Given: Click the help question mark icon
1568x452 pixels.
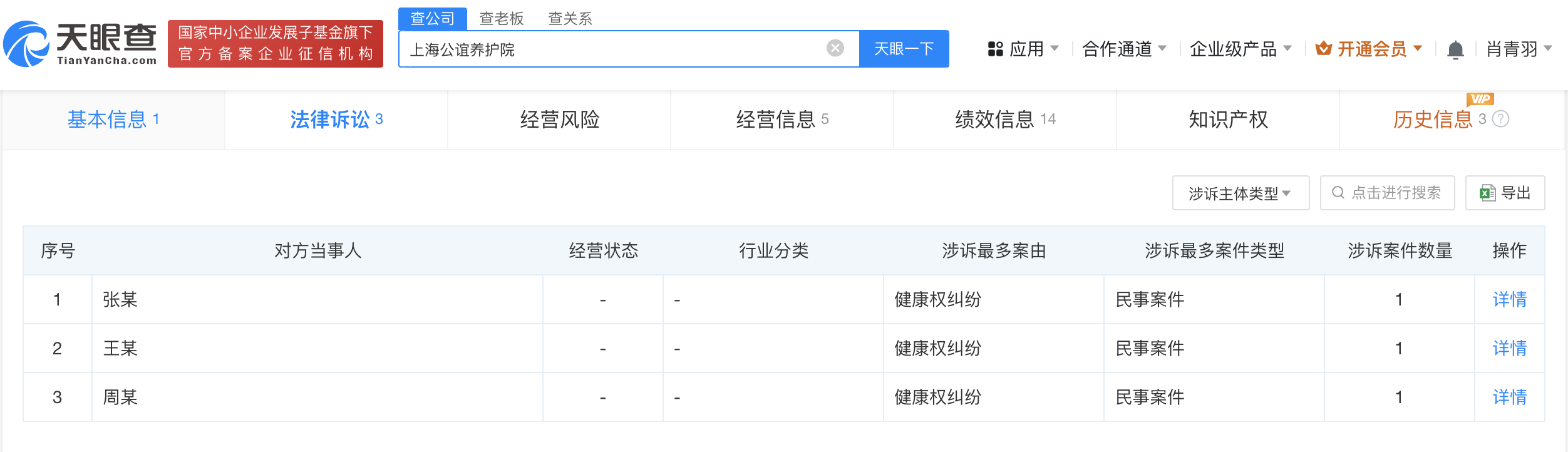Looking at the screenshot, I should [x=1501, y=119].
